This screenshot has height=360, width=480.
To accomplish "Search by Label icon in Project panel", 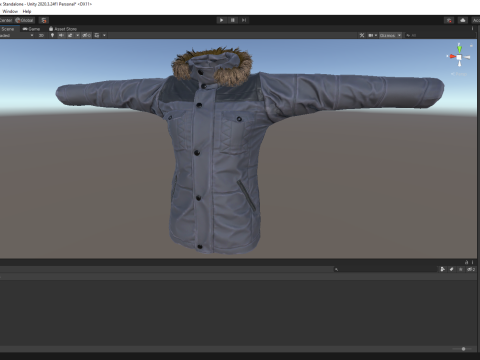I will tap(452, 269).
